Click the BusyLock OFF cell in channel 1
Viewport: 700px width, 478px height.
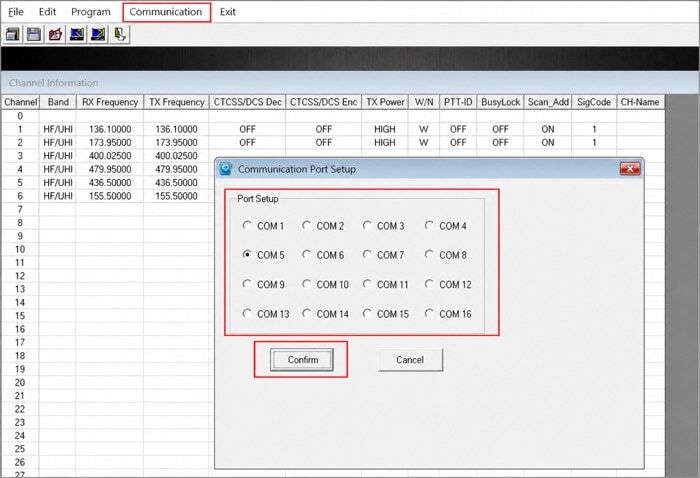tap(500, 129)
